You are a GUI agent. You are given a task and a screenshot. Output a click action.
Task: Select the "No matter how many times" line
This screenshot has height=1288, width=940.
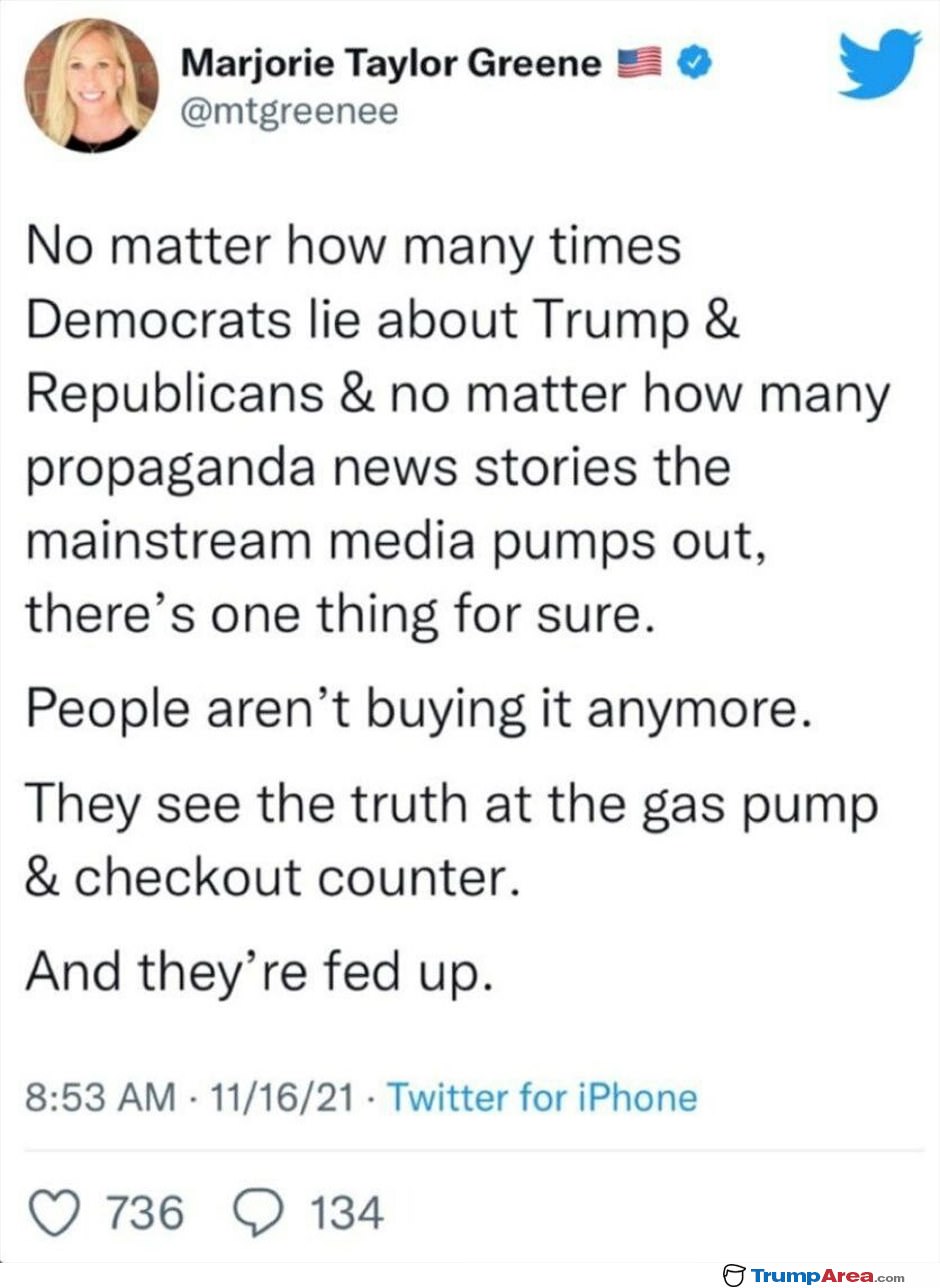353,247
